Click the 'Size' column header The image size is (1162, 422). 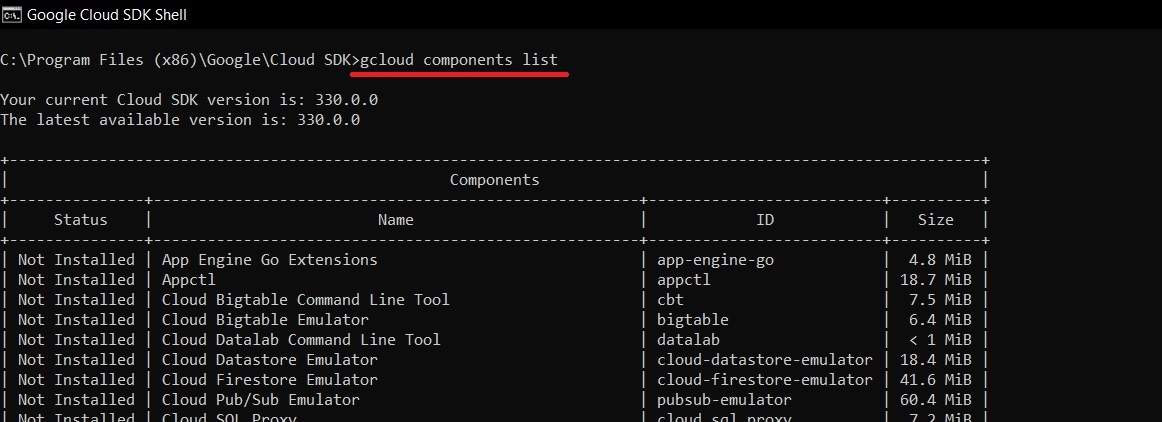(935, 220)
